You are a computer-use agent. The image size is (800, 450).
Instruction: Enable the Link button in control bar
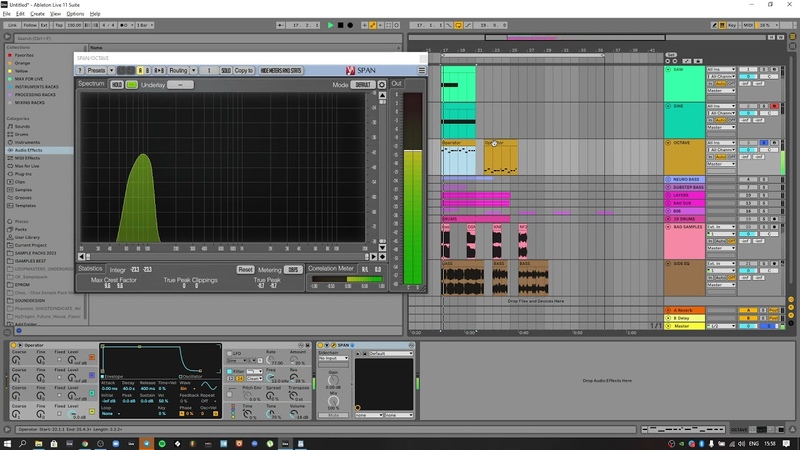point(12,25)
